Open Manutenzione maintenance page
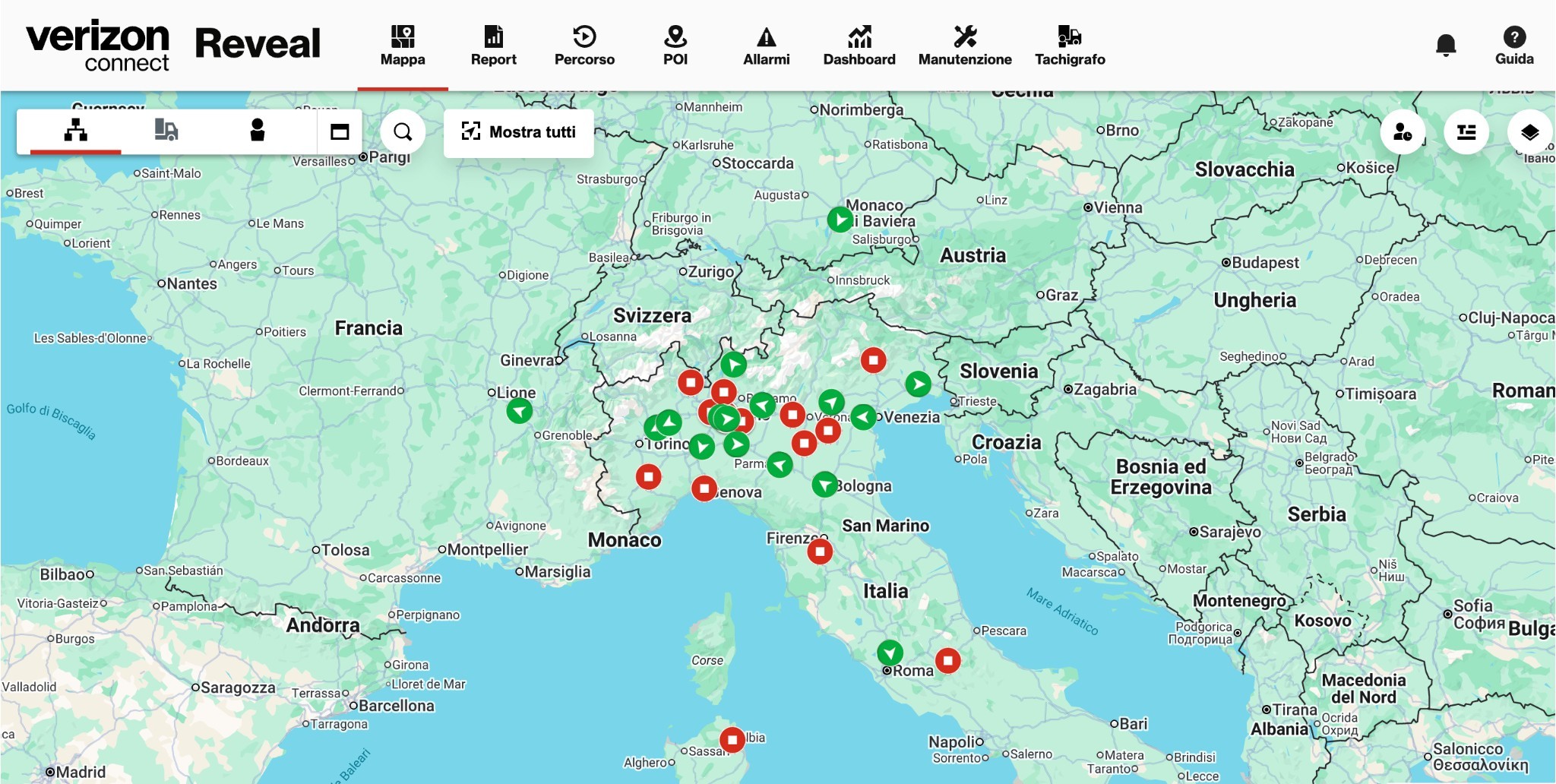This screenshot has width=1556, height=784. click(965, 46)
